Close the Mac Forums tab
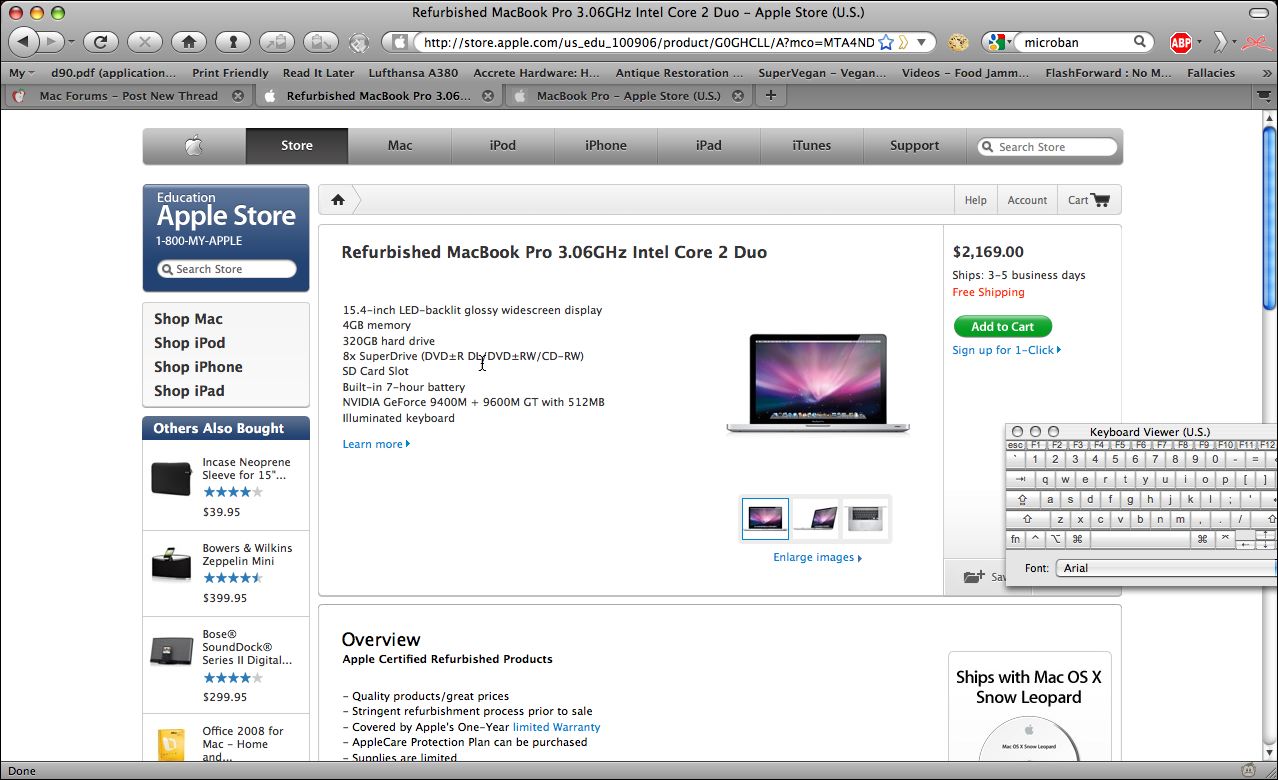 click(x=238, y=96)
